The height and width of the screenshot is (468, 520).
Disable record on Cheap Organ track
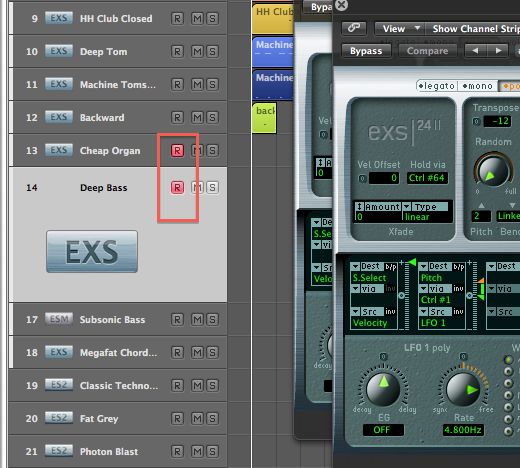pos(177,151)
